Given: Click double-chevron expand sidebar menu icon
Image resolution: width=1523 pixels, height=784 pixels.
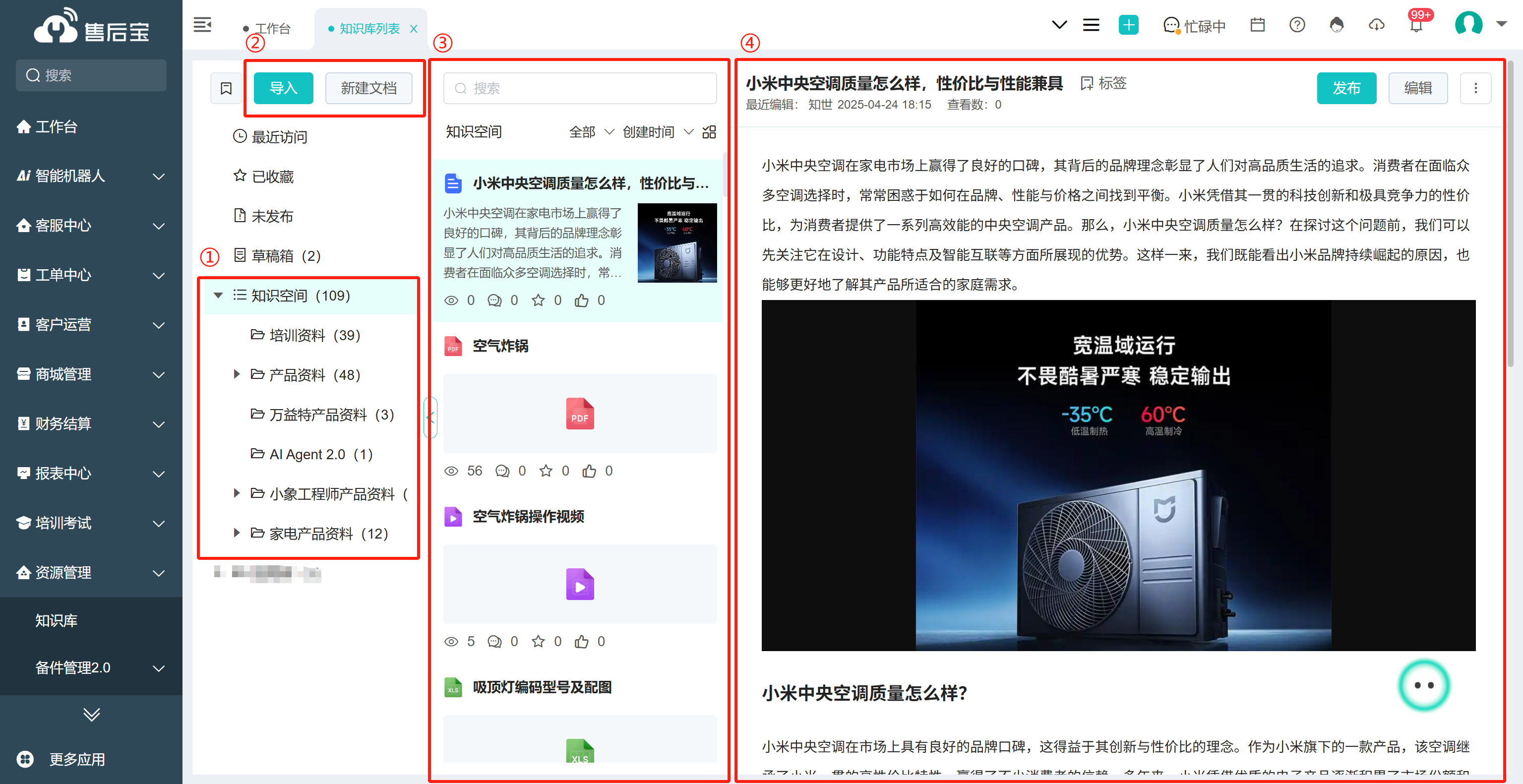Looking at the screenshot, I should pyautogui.click(x=91, y=715).
